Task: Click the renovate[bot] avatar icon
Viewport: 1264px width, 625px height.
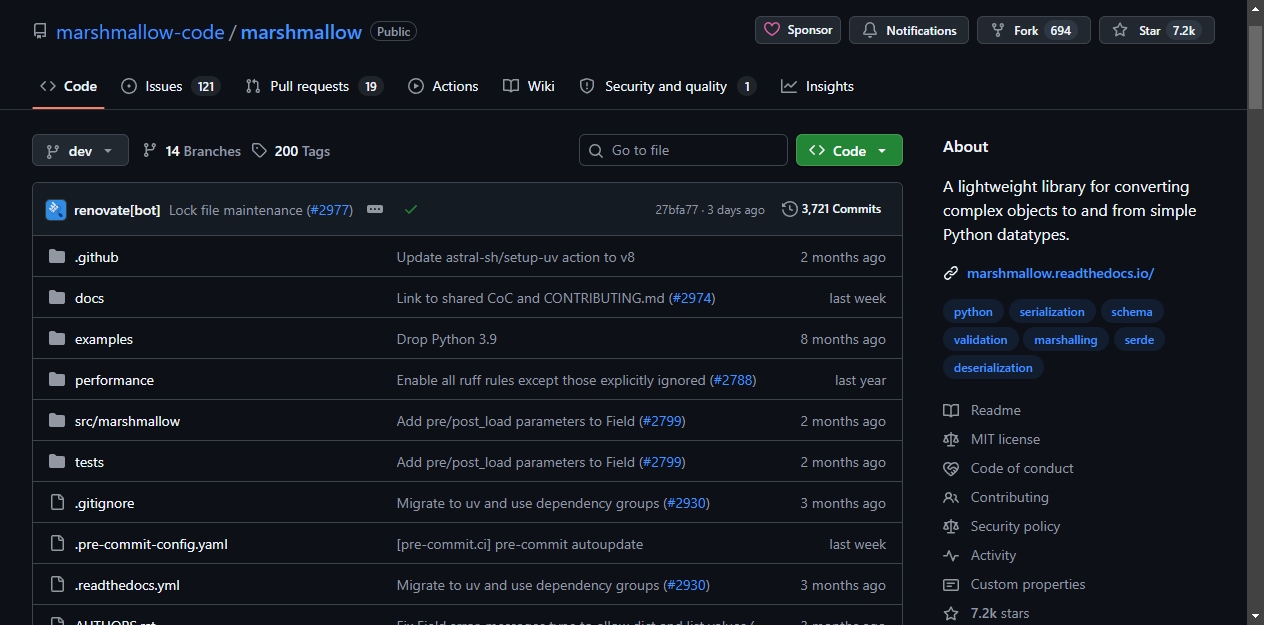Action: coord(56,210)
